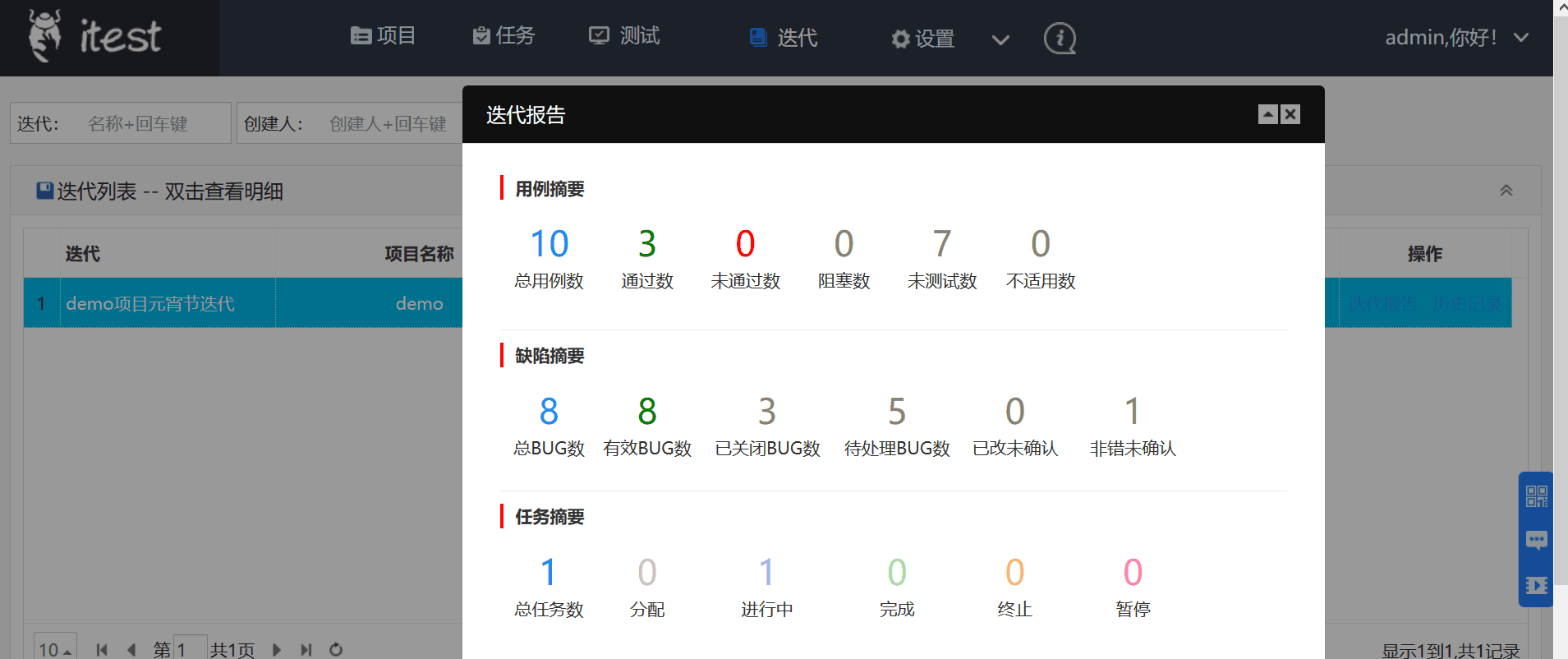Collapse the 迭代报告 dialog
Screen dimensions: 1568x659
(x=1268, y=114)
